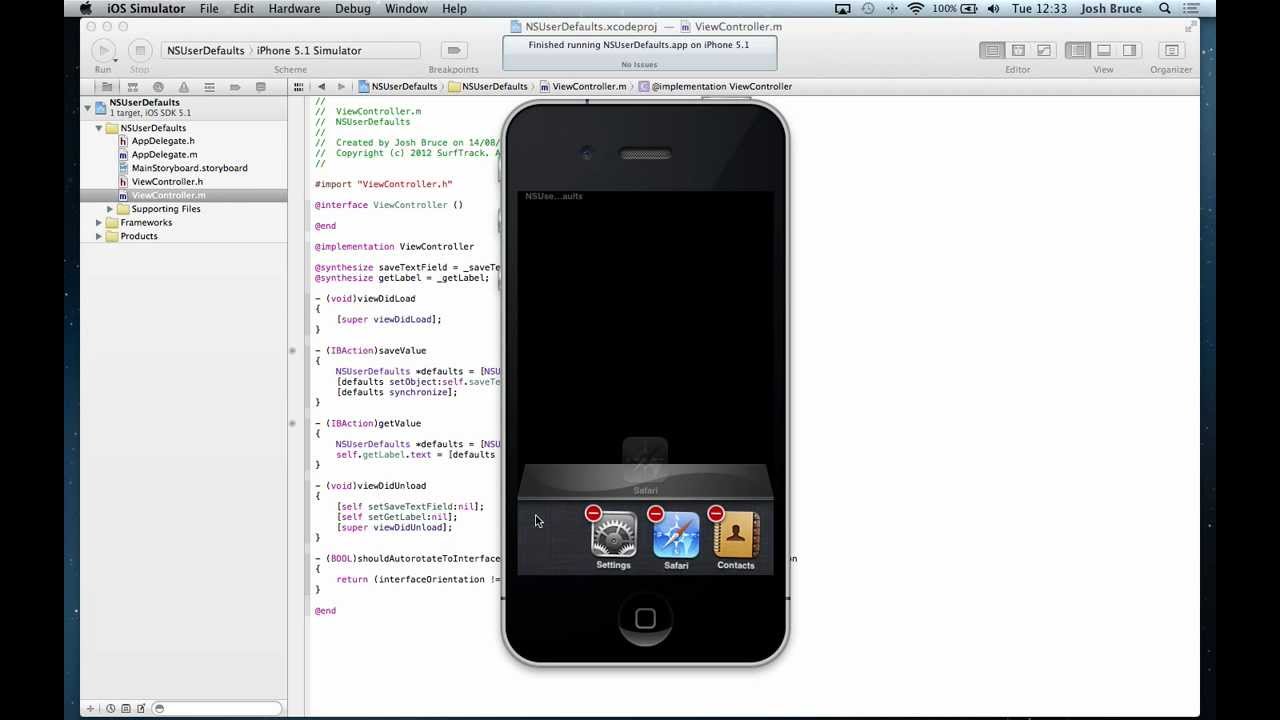The width and height of the screenshot is (1280, 720).
Task: Open the Apple menu
Action: tap(86, 9)
